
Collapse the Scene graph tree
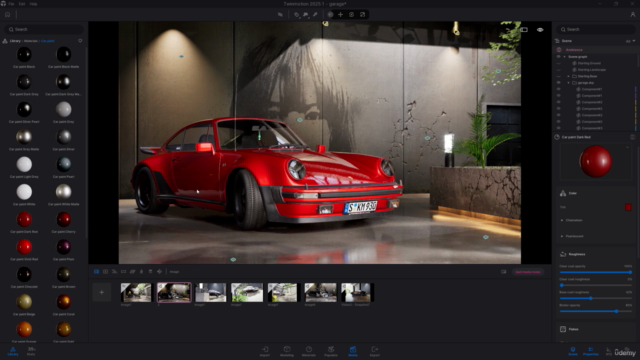coord(564,57)
